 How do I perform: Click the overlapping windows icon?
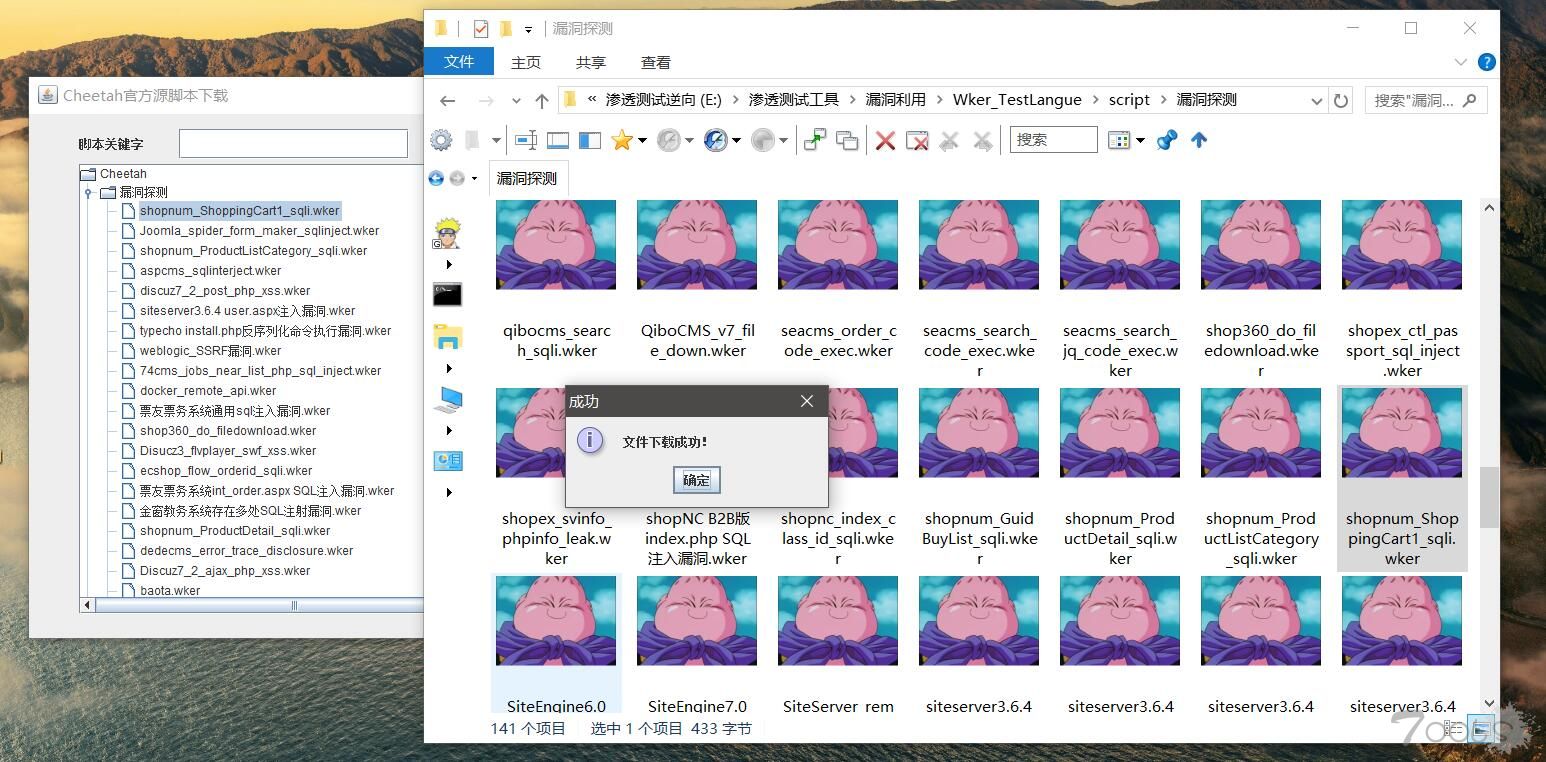click(x=847, y=141)
